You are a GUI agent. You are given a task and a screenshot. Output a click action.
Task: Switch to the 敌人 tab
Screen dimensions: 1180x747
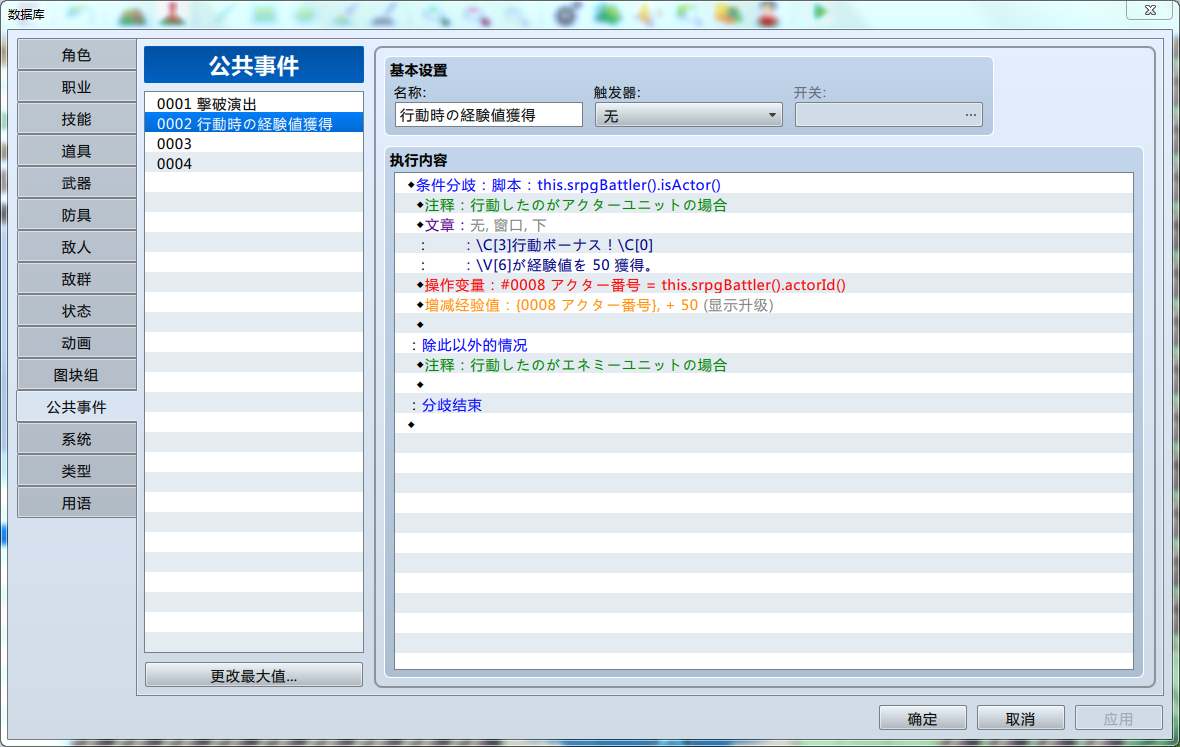click(x=77, y=247)
